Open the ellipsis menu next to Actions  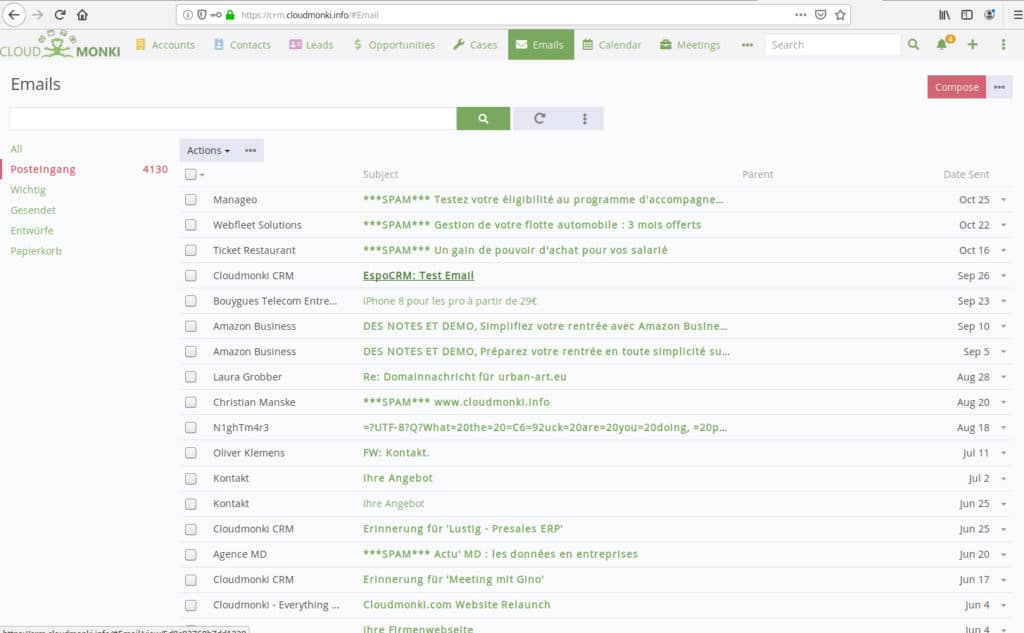tap(250, 150)
